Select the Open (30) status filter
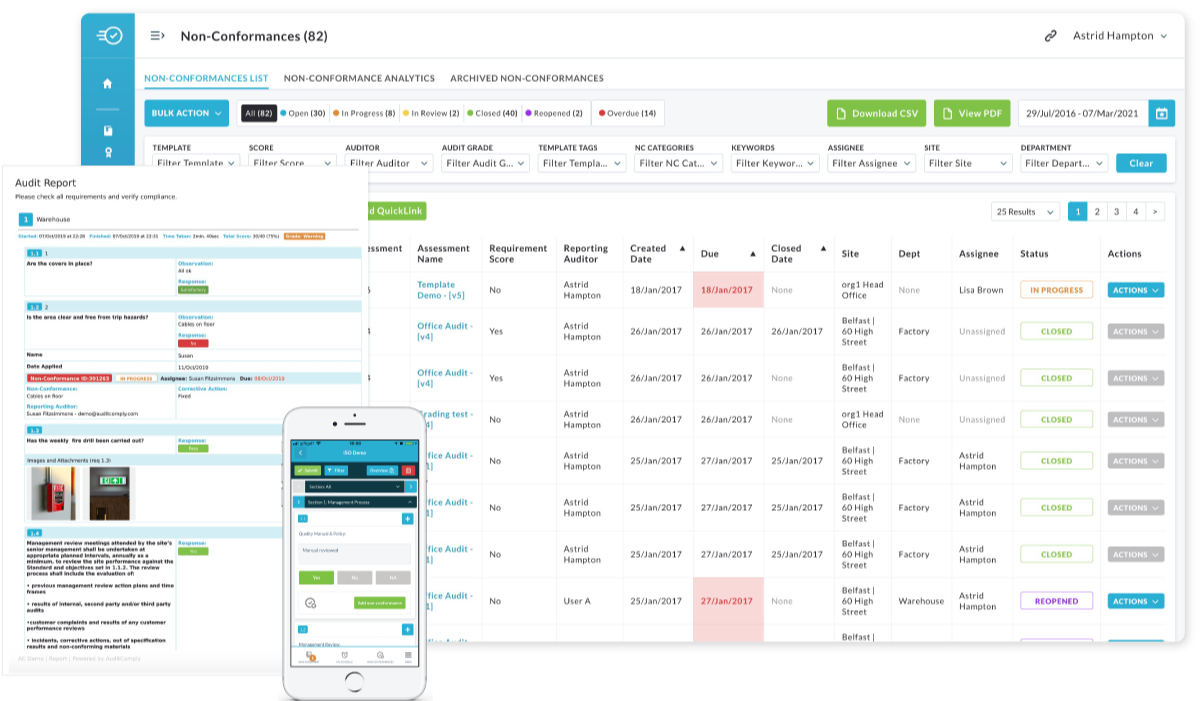Image resolution: width=1200 pixels, height=701 pixels. click(303, 113)
